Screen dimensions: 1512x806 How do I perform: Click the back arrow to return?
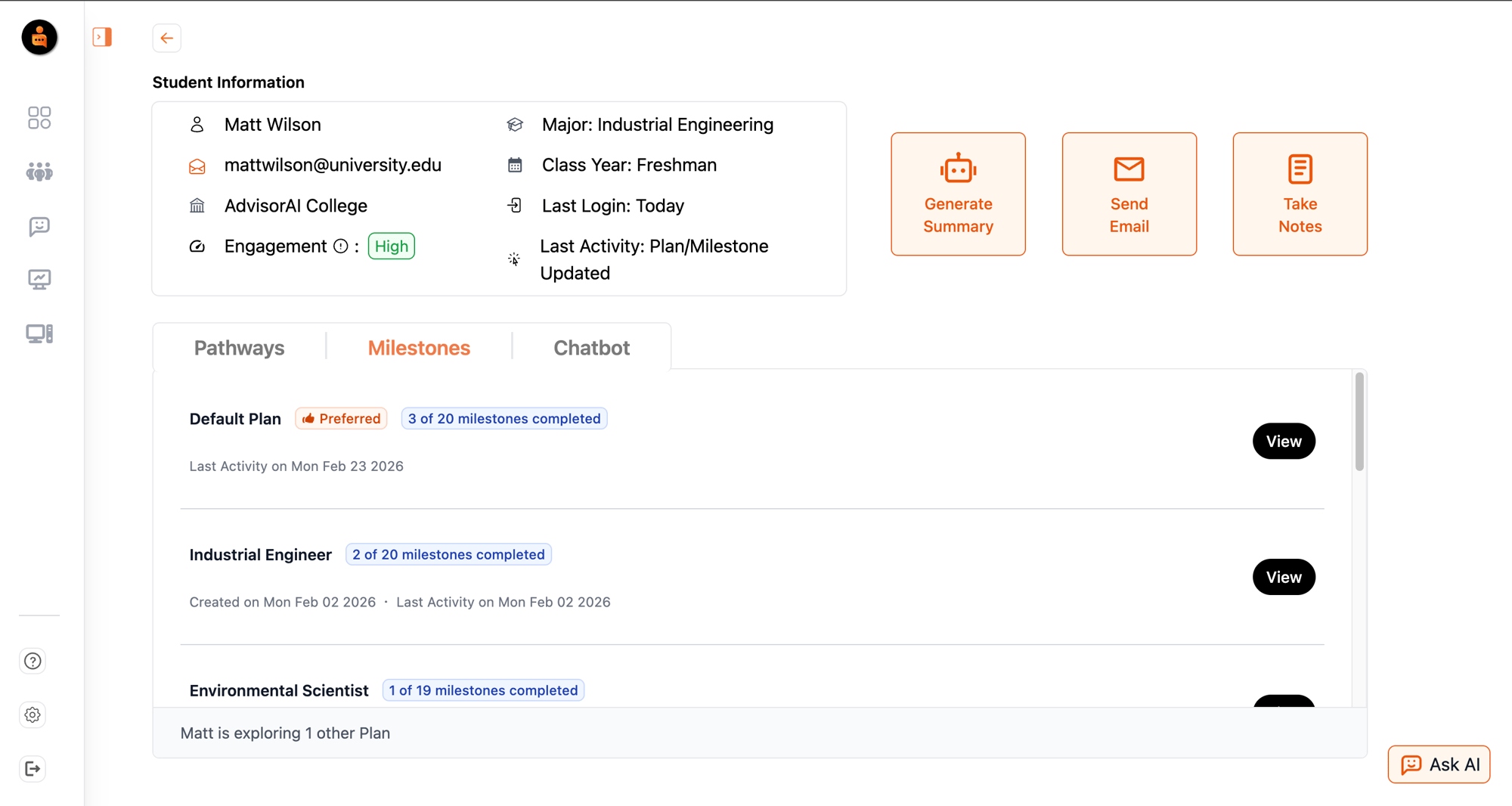166,38
